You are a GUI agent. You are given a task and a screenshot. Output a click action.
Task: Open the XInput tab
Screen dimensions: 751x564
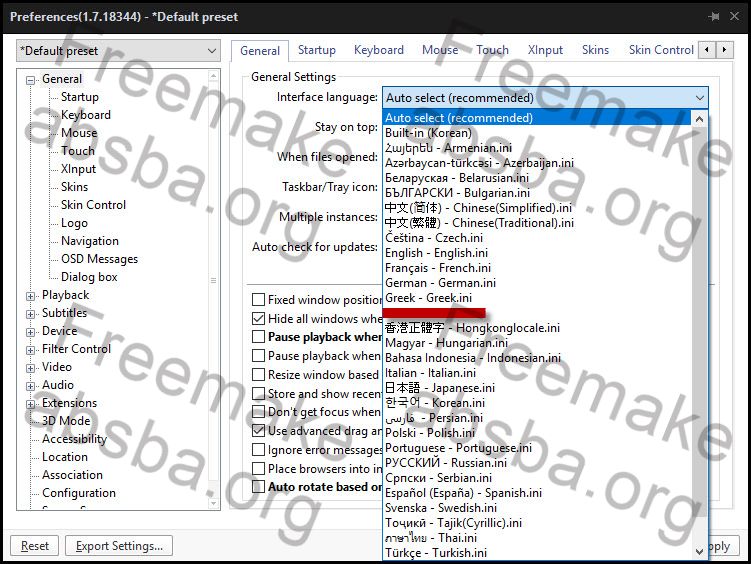(x=545, y=50)
